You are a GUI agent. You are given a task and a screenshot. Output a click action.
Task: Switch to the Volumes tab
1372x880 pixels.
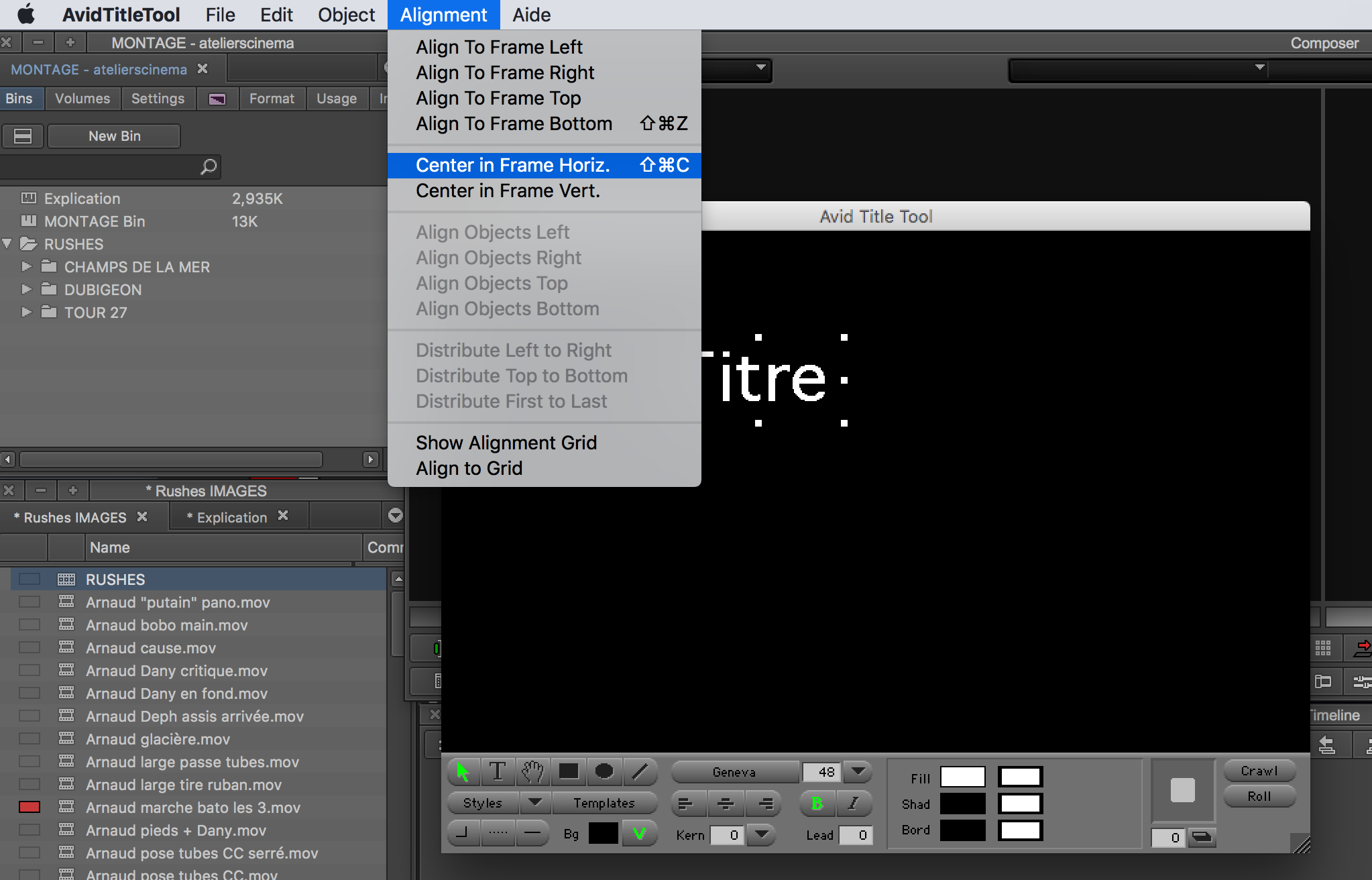click(x=82, y=99)
